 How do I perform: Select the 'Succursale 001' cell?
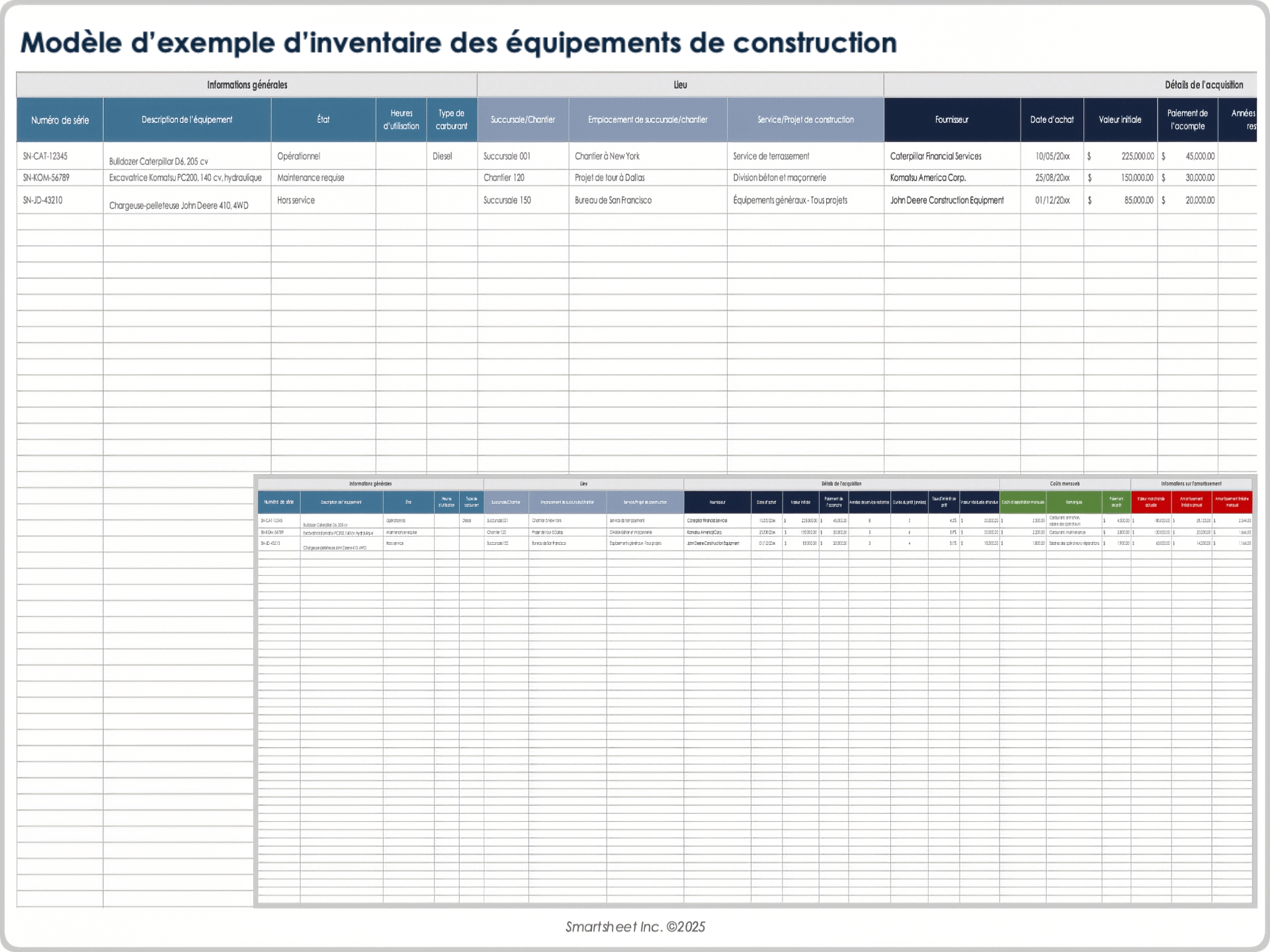click(x=523, y=156)
